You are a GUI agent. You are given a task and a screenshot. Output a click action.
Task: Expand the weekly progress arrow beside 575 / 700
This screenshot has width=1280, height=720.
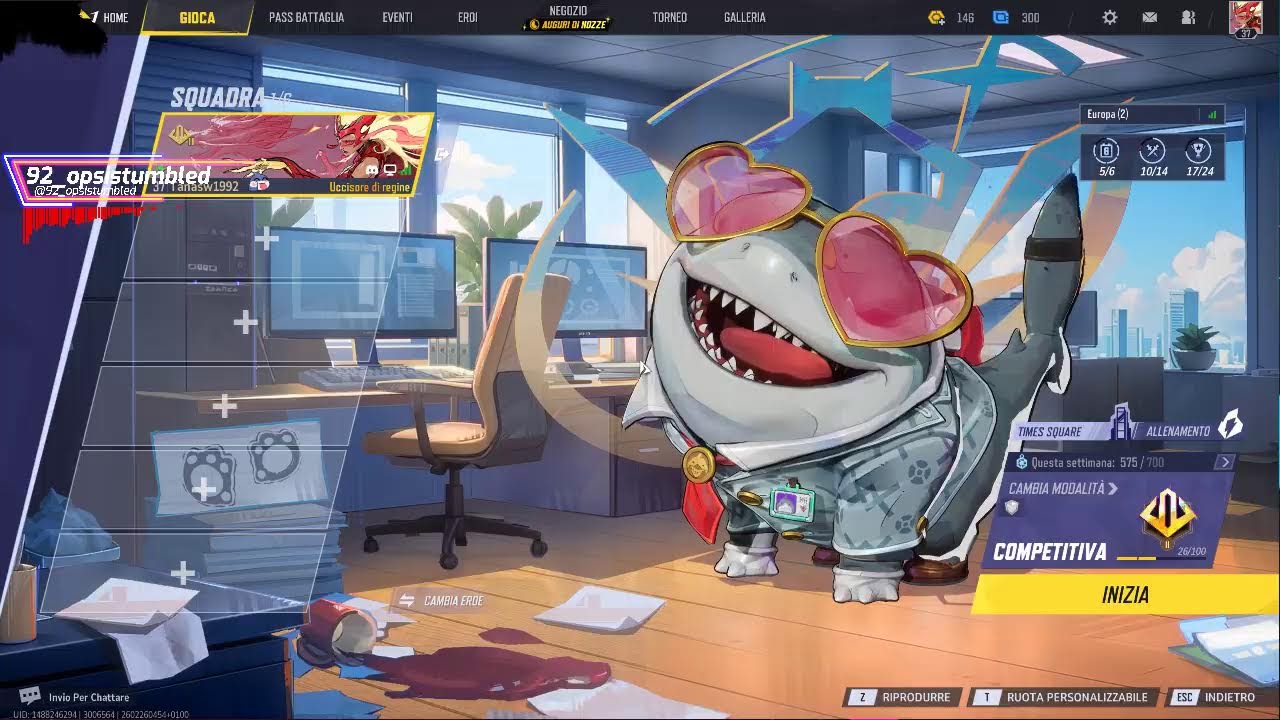pos(1225,462)
